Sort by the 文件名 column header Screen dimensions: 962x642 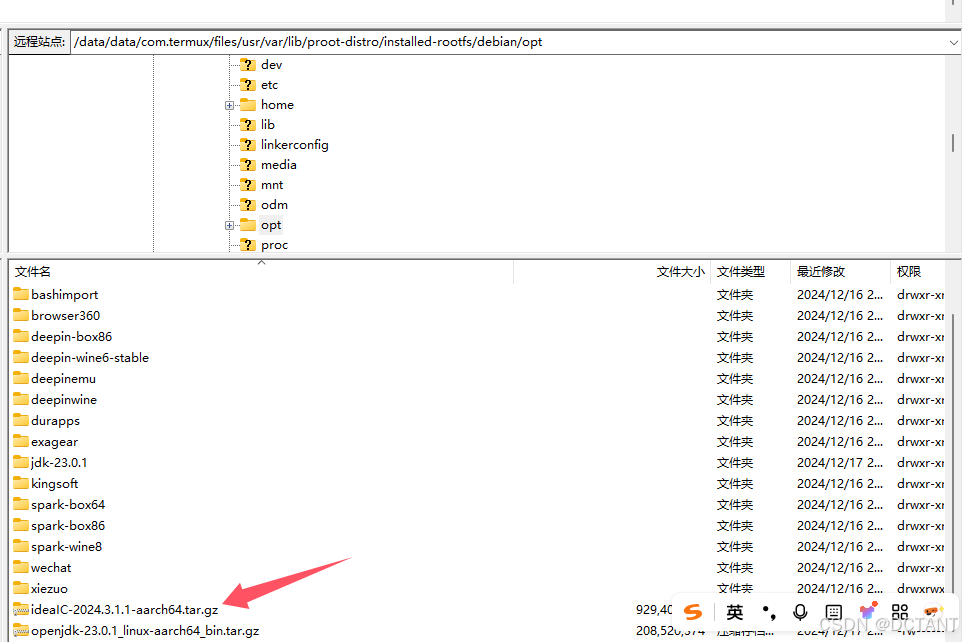click(x=261, y=272)
